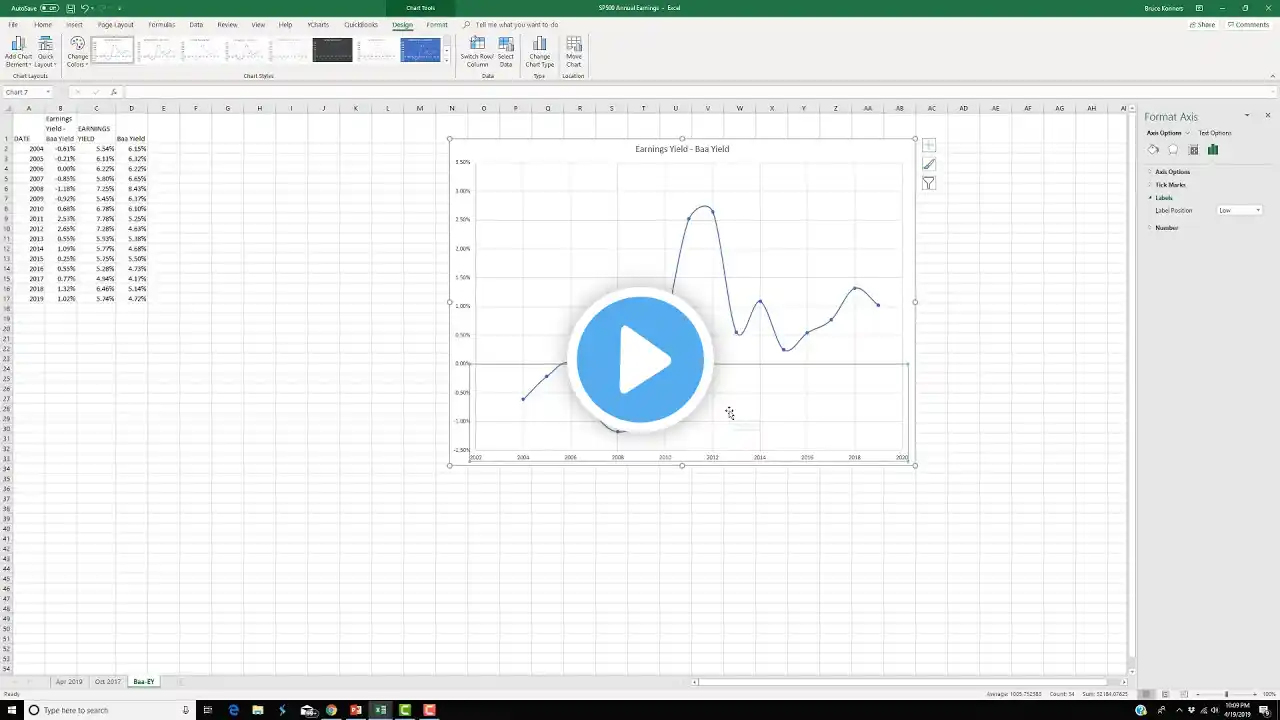Screen dimensions: 1280x720
Task: Click the Share button
Action: (1203, 24)
